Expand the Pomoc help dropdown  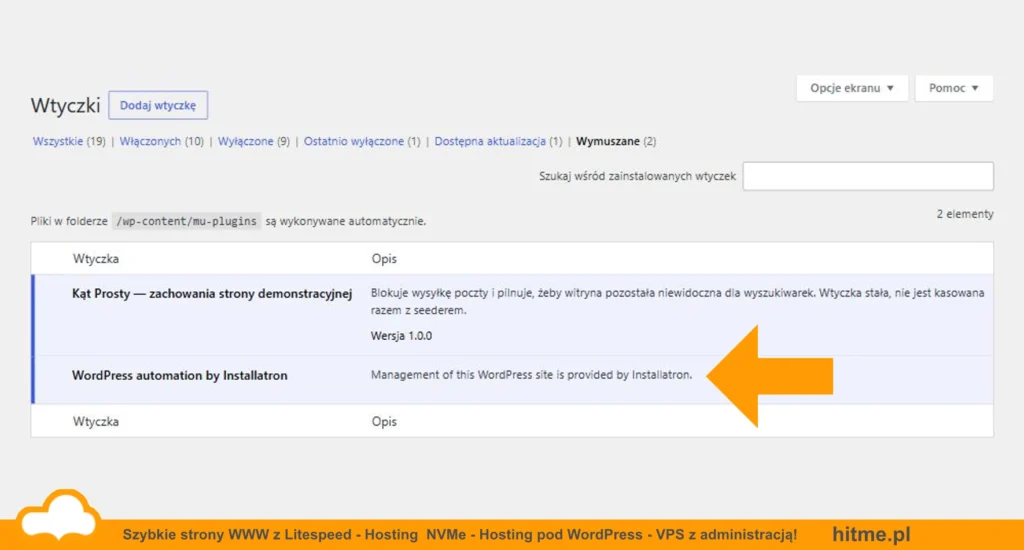953,88
